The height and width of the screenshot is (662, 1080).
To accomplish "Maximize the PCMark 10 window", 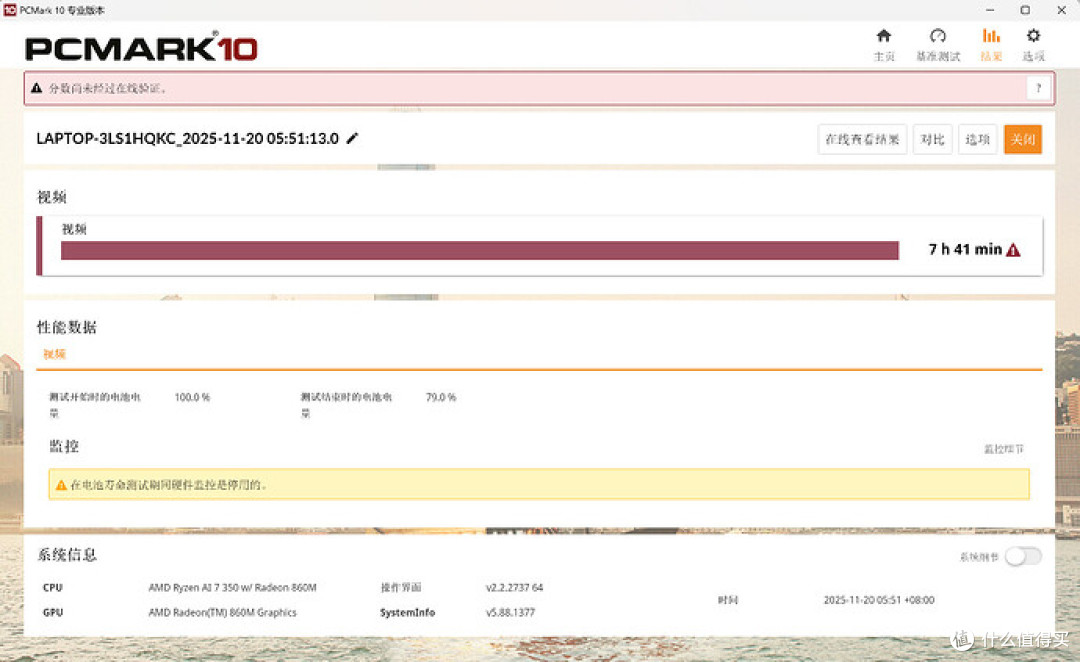I will point(1025,10).
